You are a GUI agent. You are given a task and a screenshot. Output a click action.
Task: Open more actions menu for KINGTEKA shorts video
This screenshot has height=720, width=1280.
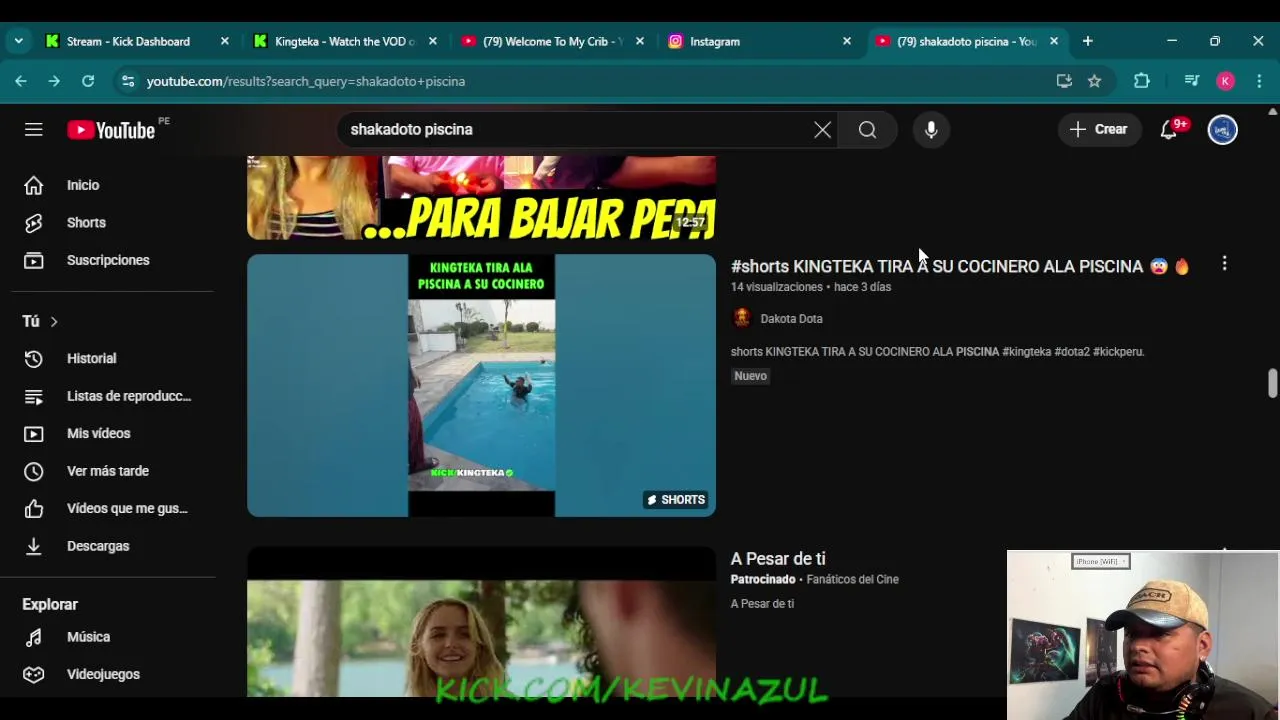pyautogui.click(x=1224, y=264)
